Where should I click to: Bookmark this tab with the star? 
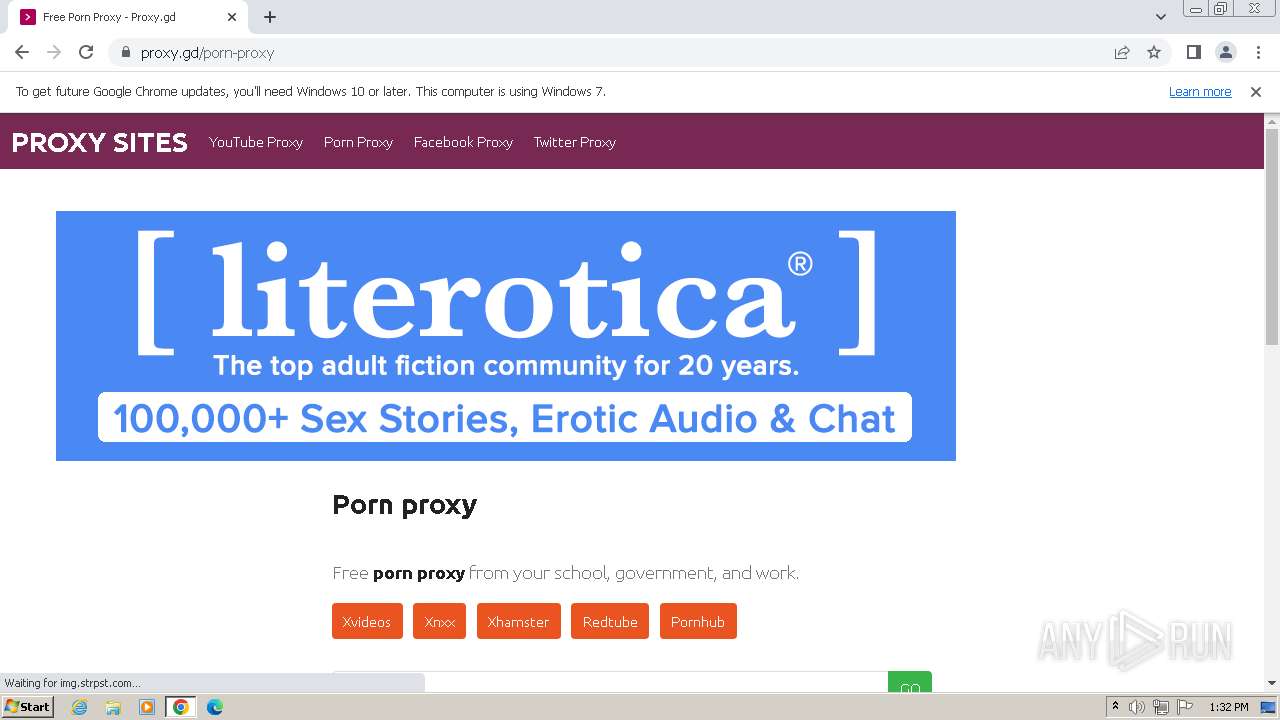point(1154,52)
